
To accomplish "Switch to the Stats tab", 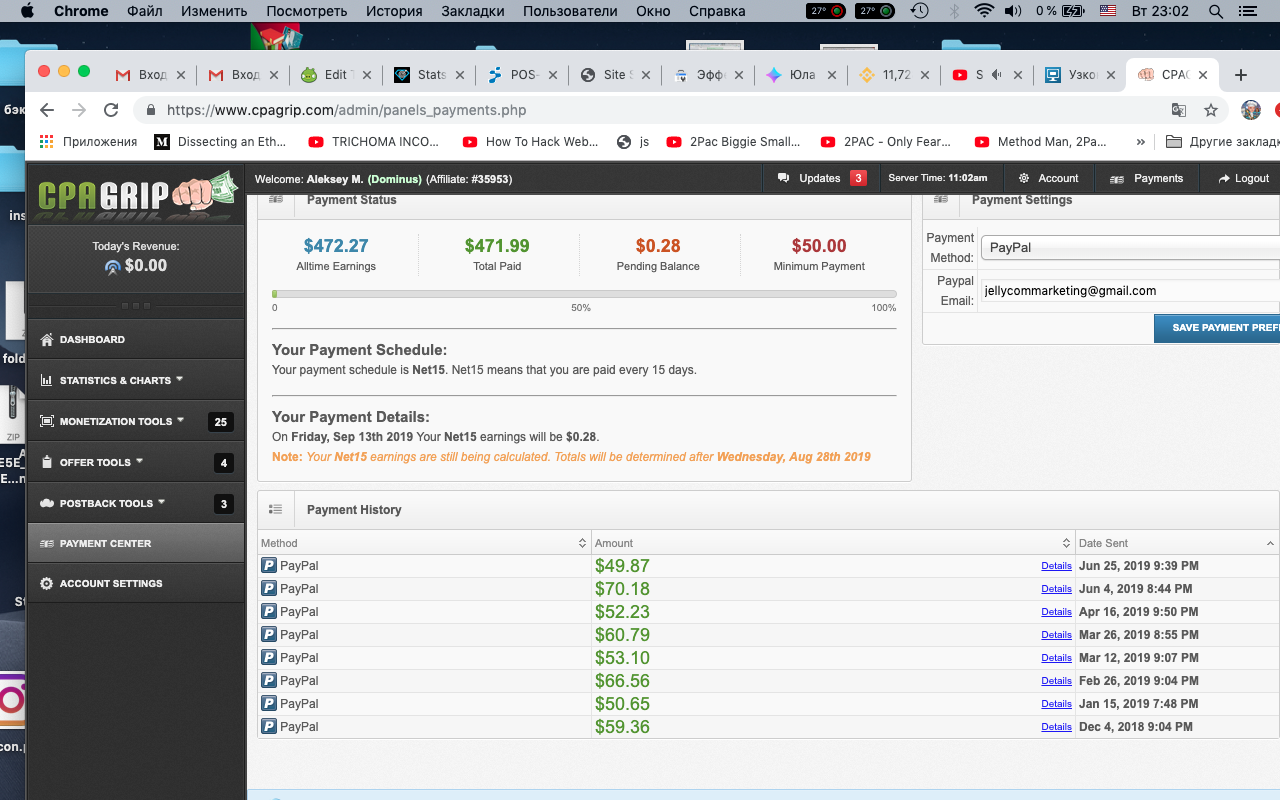I will tap(428, 75).
